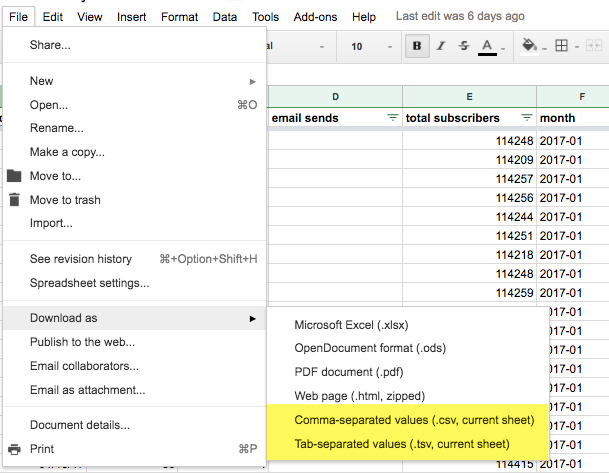Image resolution: width=609 pixels, height=473 pixels.
Task: Click cell with value 114209
Action: (x=470, y=160)
